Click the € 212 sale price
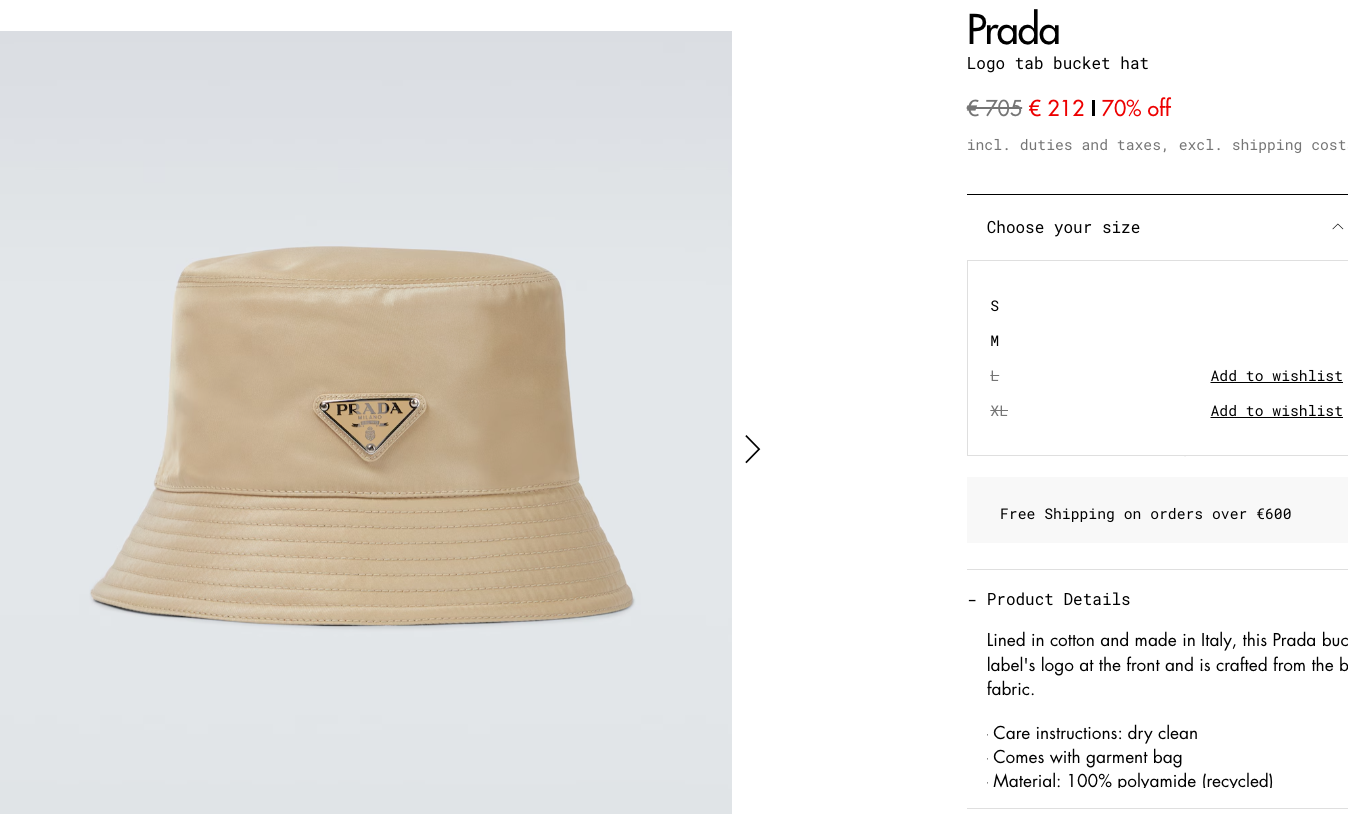The height and width of the screenshot is (814, 1348). pos(1056,108)
